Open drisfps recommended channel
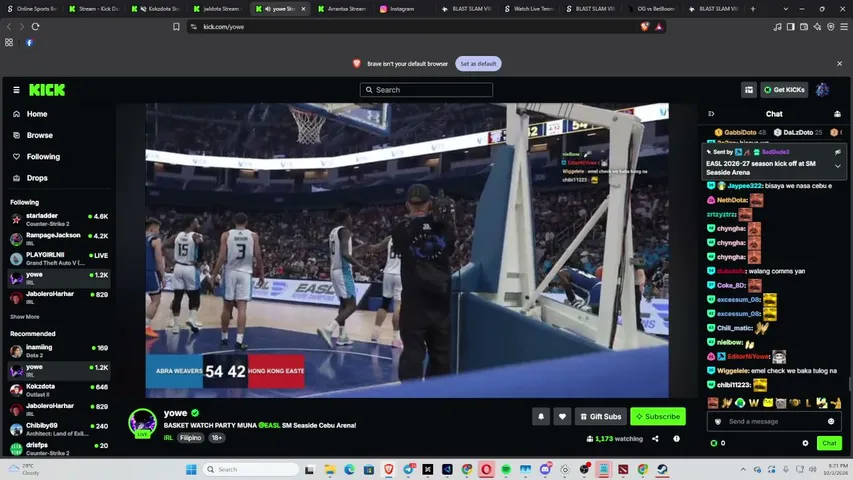 [x=59, y=448]
